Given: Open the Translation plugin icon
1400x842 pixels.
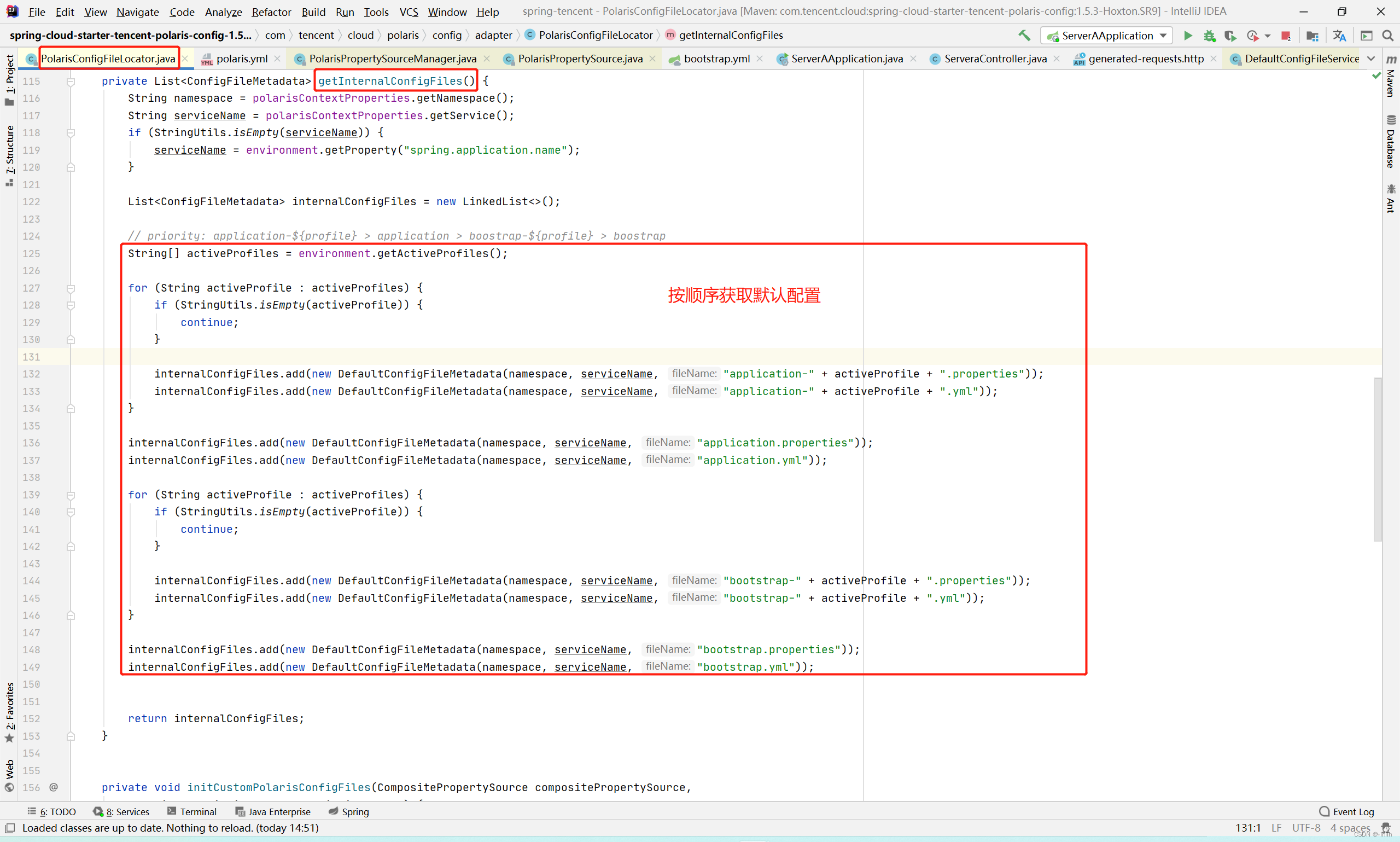Looking at the screenshot, I should point(1340,35).
